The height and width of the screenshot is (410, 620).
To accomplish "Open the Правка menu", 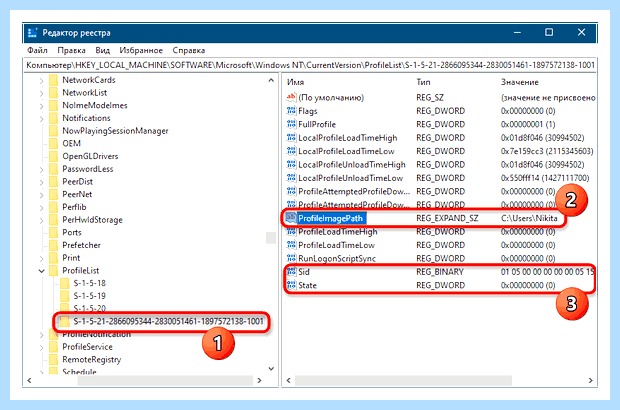I will pyautogui.click(x=71, y=50).
